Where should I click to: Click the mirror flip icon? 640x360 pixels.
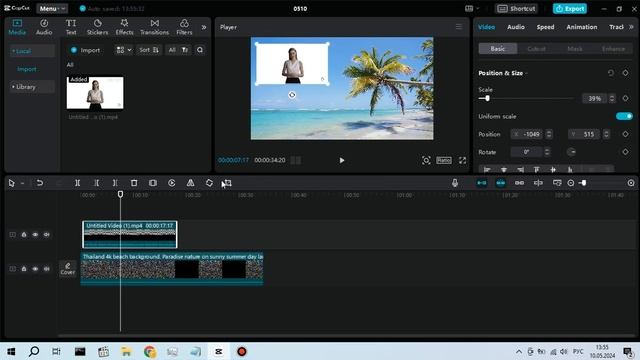pos(190,183)
